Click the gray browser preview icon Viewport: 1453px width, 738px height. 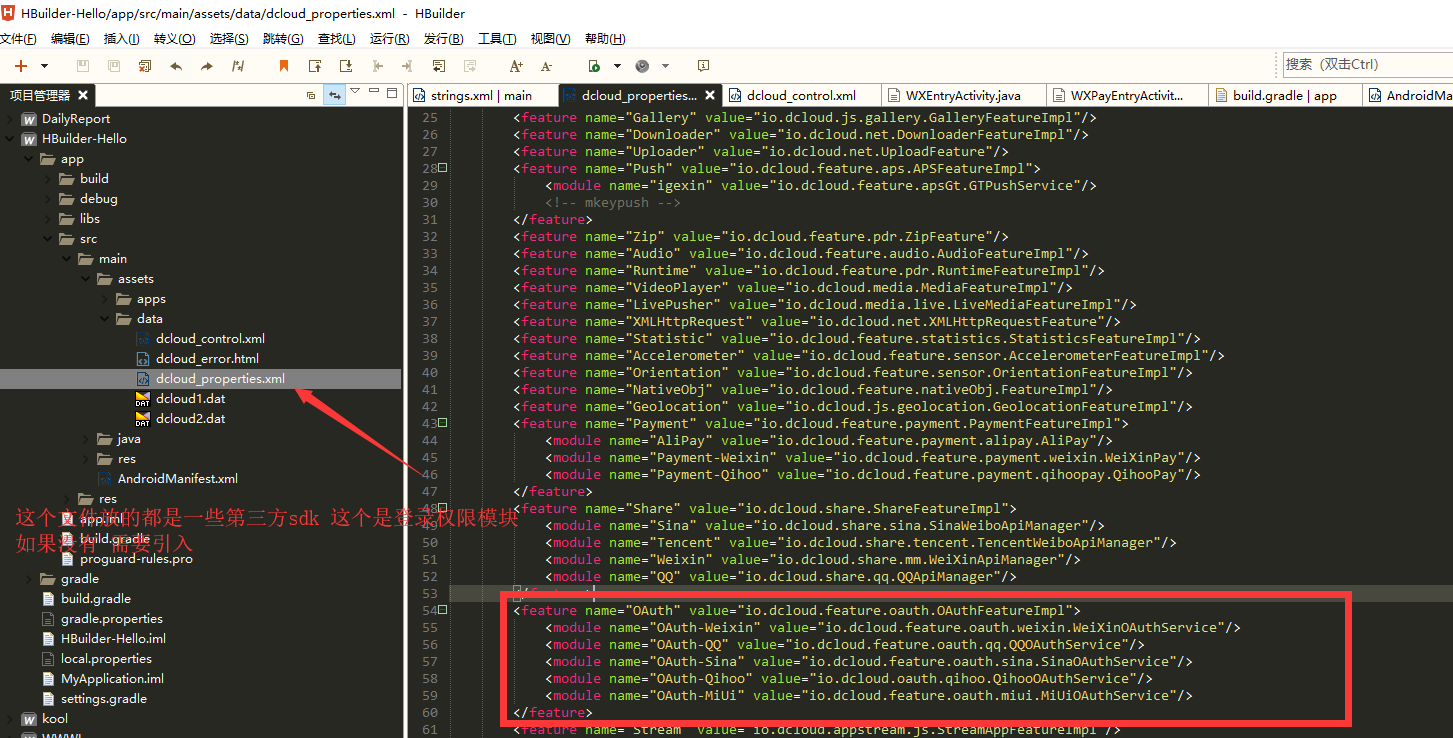pos(641,65)
